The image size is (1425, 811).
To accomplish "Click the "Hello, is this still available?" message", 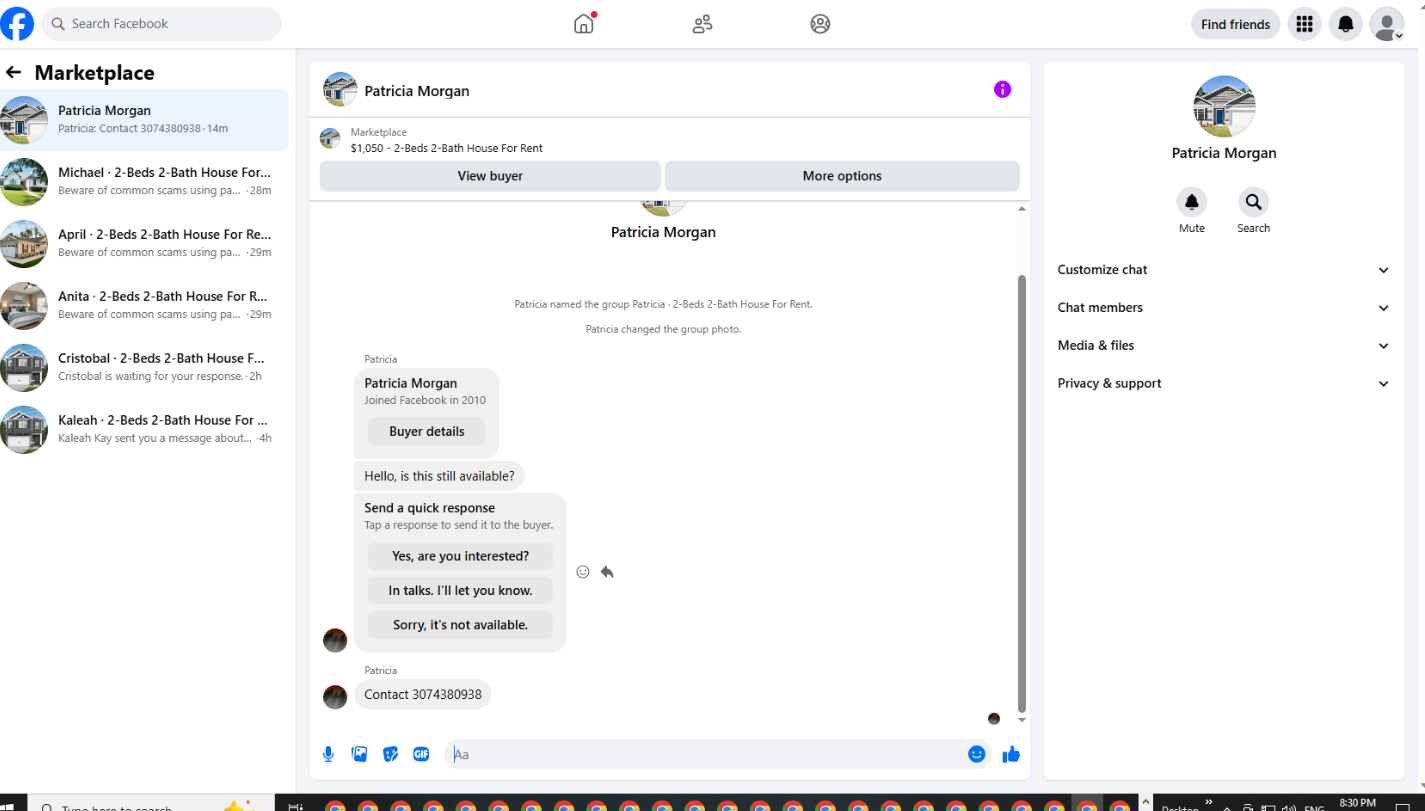I will [439, 476].
